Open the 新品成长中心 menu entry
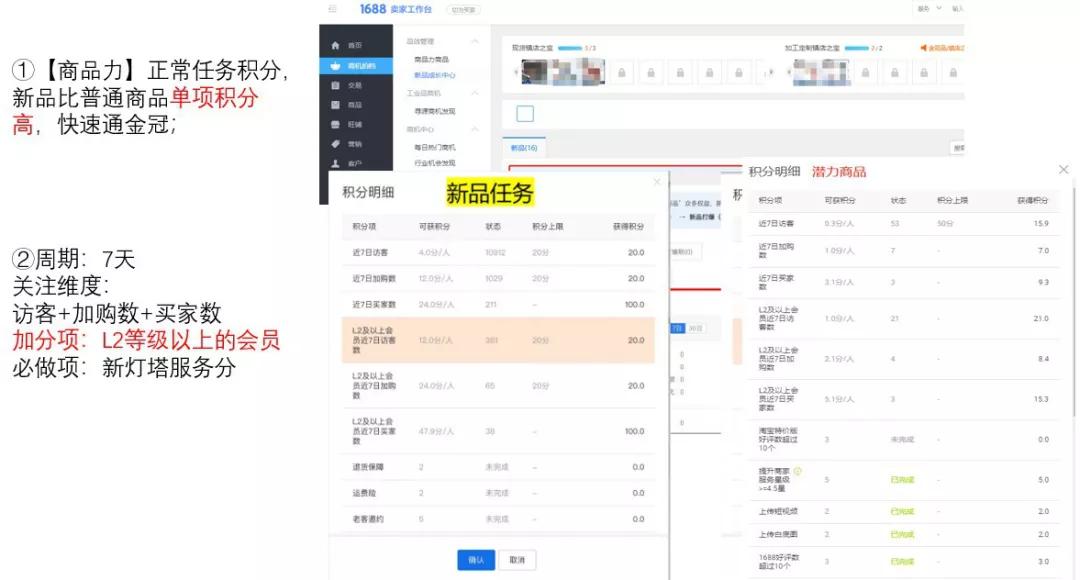The width and height of the screenshot is (1080, 580). 432,75
